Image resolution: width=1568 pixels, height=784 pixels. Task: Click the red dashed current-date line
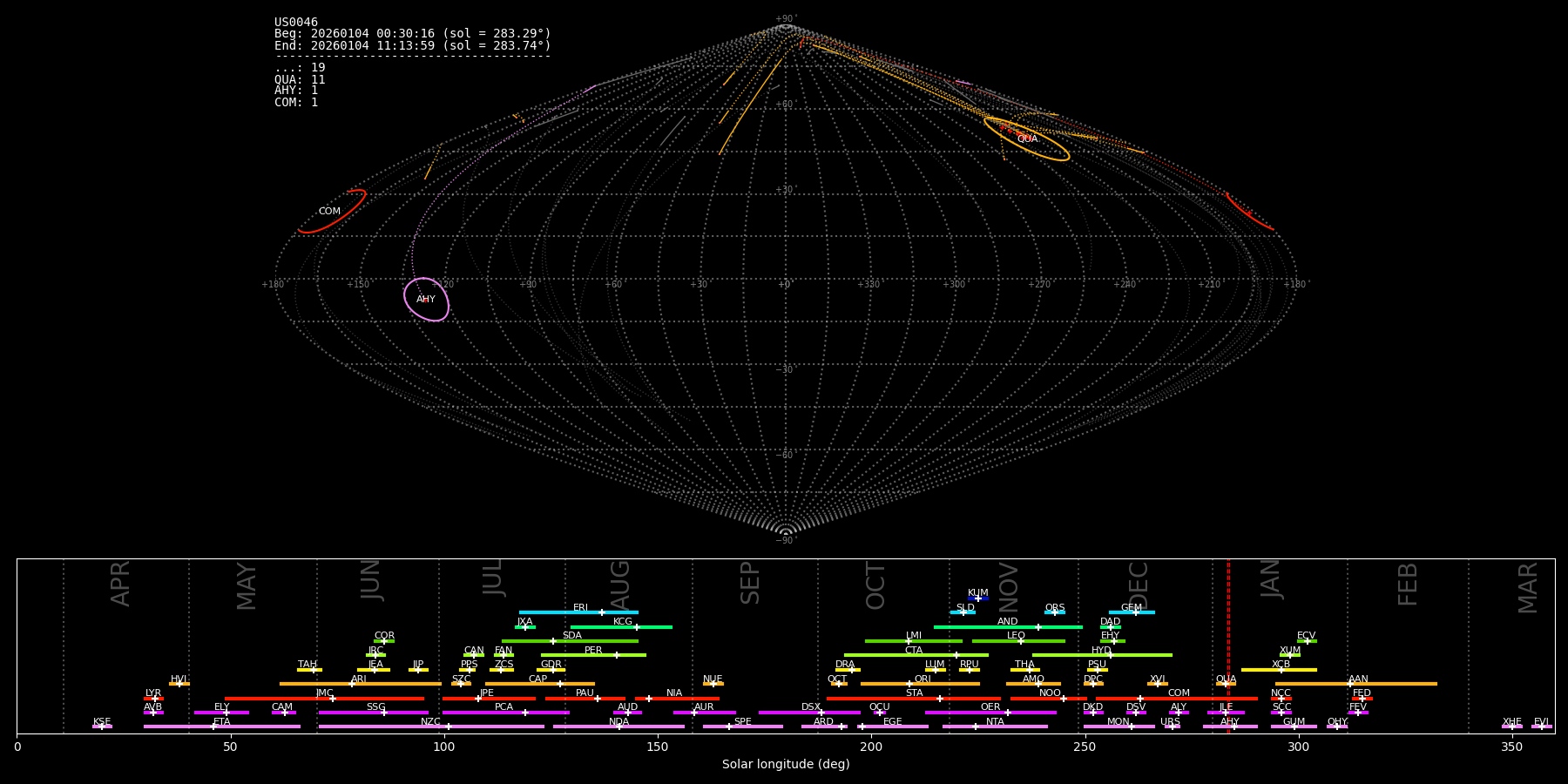1228,645
